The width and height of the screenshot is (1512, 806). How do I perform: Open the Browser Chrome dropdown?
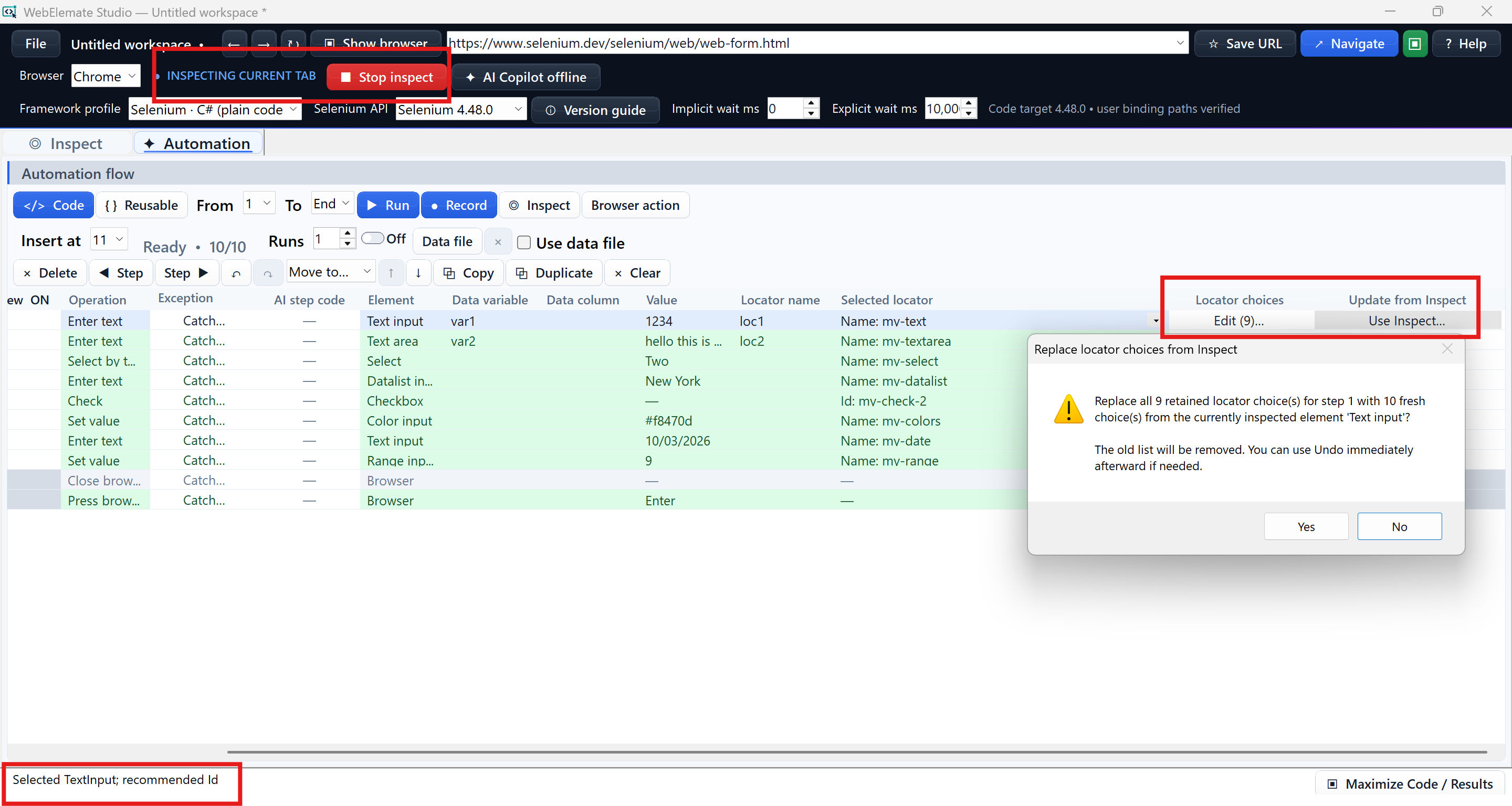coord(106,76)
